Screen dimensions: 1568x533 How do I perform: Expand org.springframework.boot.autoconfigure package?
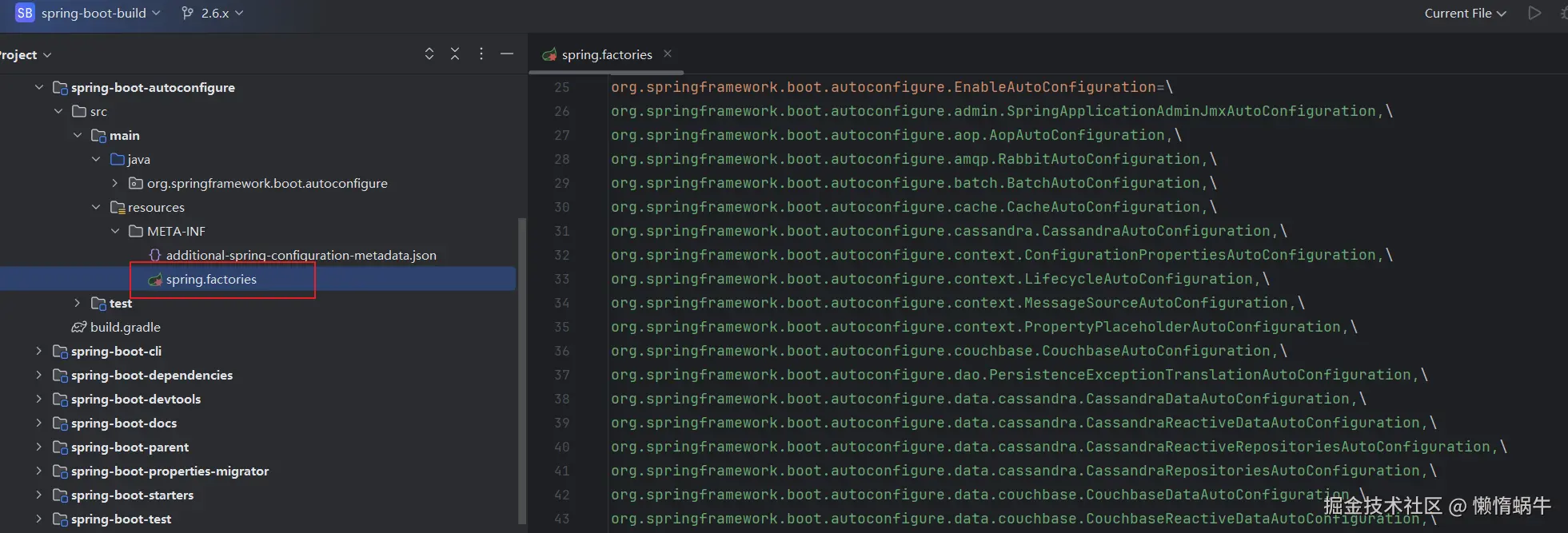[x=115, y=183]
